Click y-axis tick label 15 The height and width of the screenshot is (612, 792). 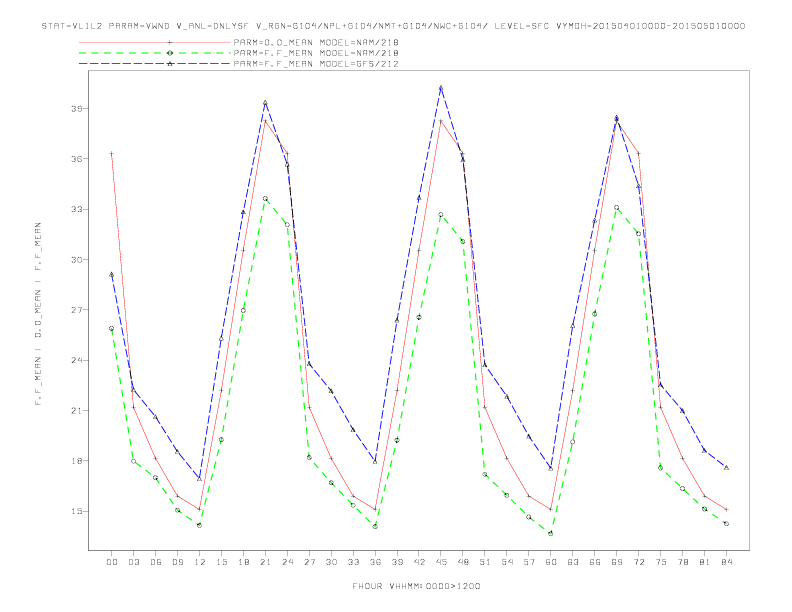coord(77,512)
